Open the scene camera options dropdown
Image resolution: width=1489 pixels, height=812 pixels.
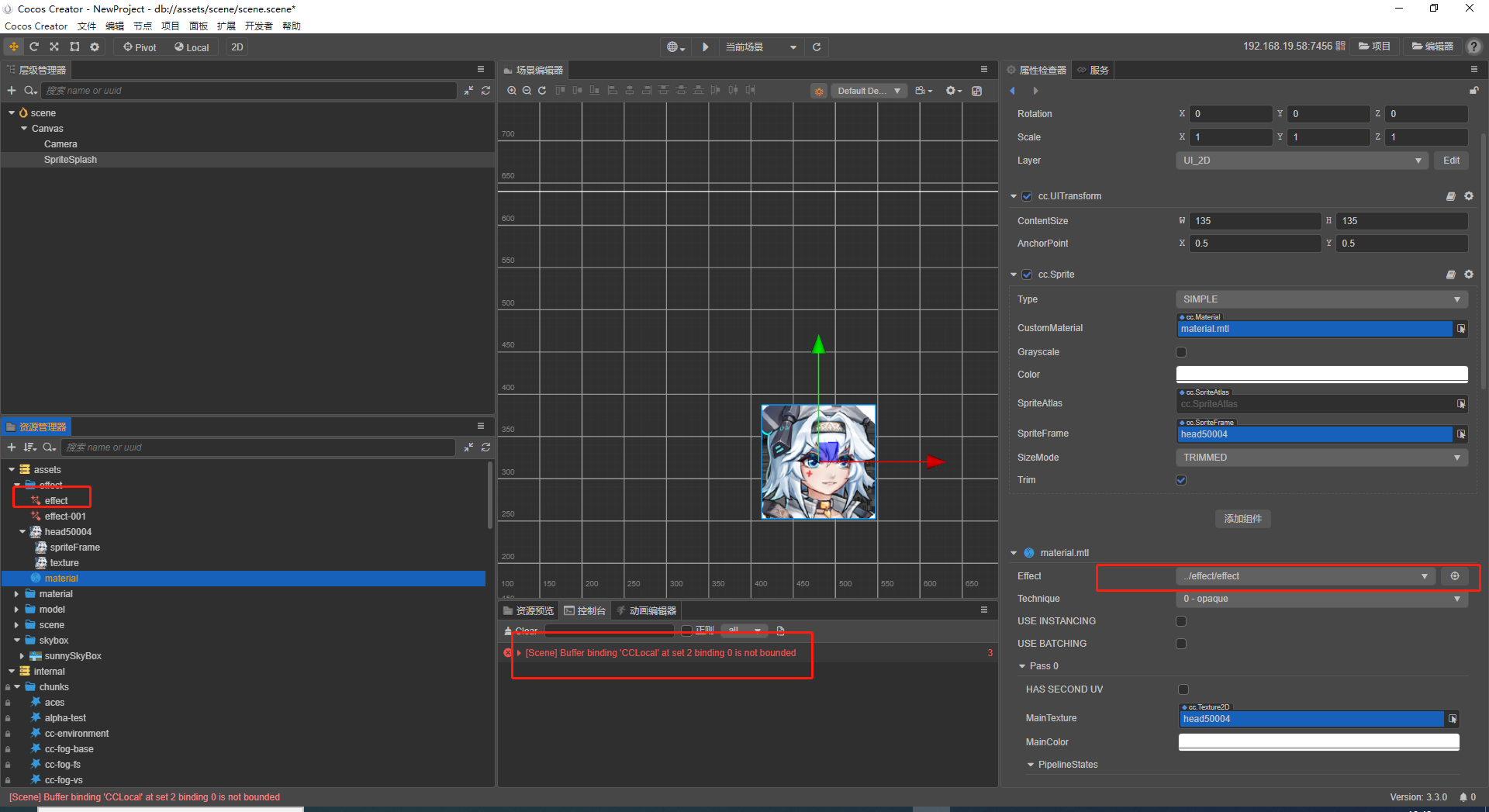[924, 91]
